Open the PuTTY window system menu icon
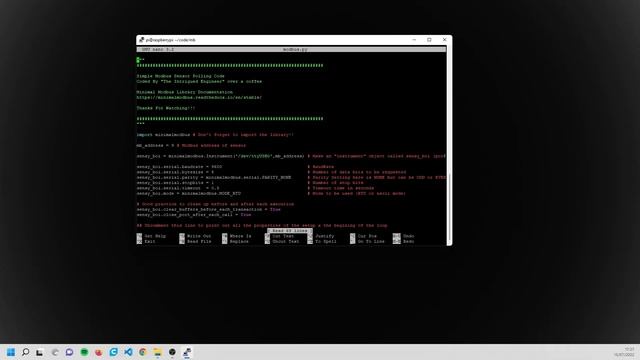 [141, 40]
